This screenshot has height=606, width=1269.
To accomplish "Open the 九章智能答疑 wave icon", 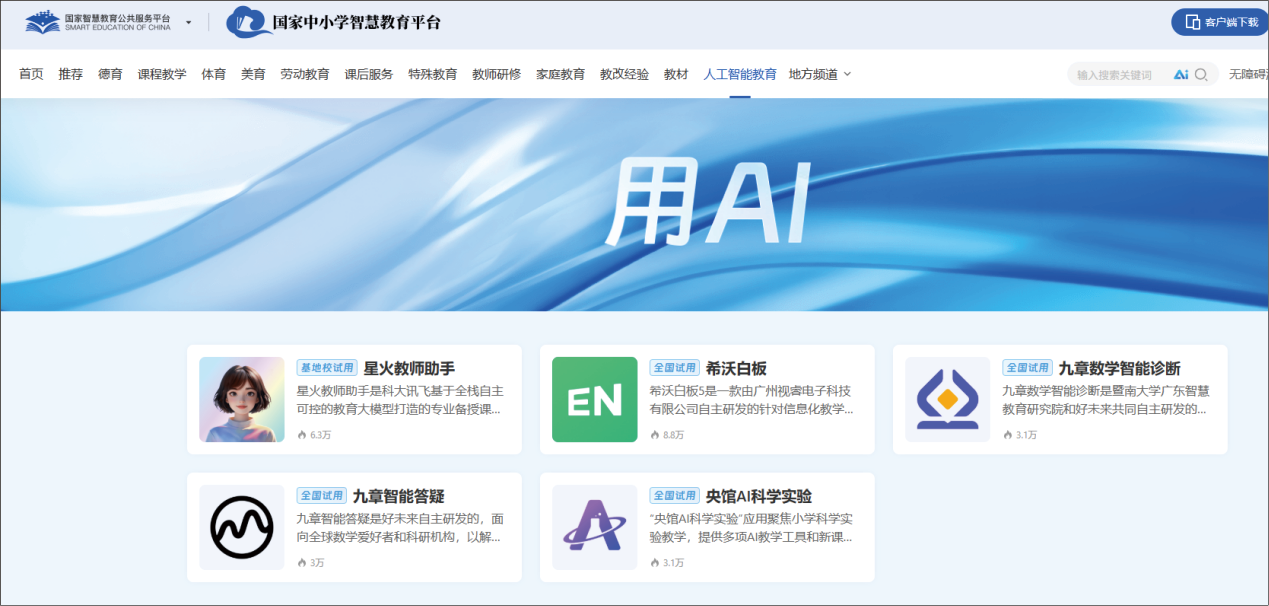I will coord(241,527).
